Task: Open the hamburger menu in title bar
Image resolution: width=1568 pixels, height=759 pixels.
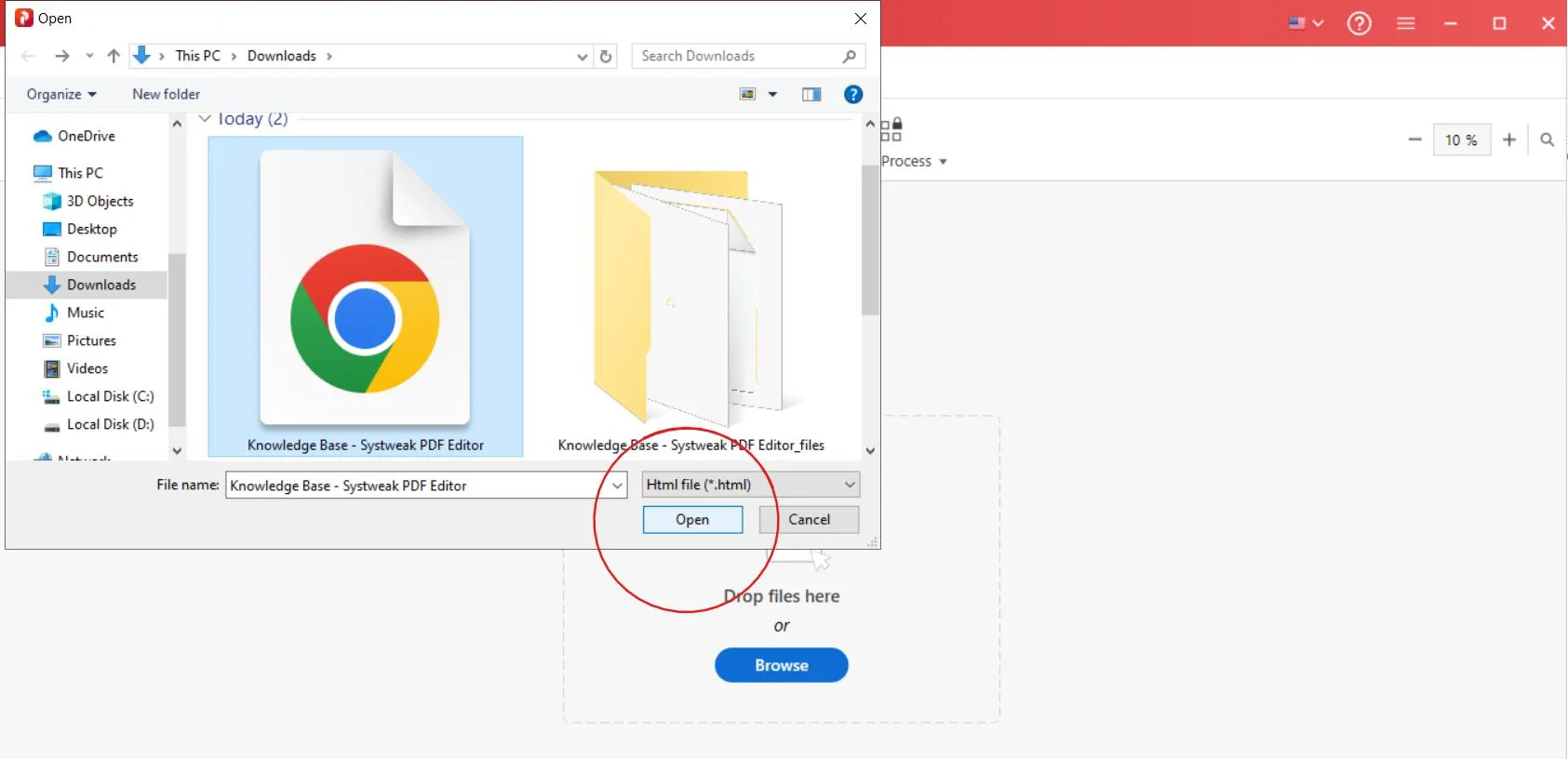Action: coord(1405,23)
